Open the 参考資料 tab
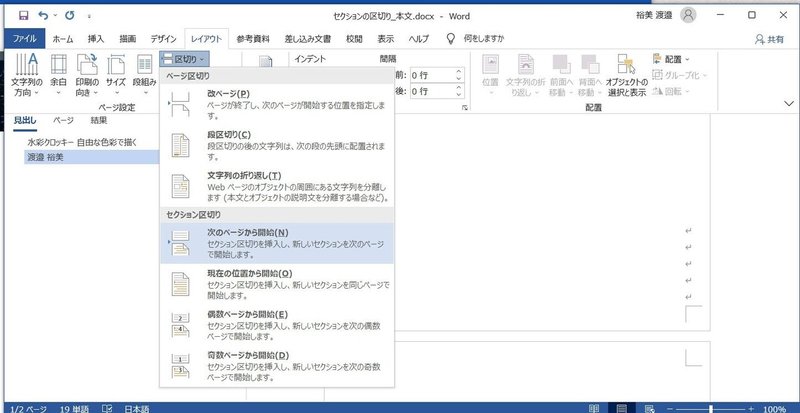 (x=253, y=39)
